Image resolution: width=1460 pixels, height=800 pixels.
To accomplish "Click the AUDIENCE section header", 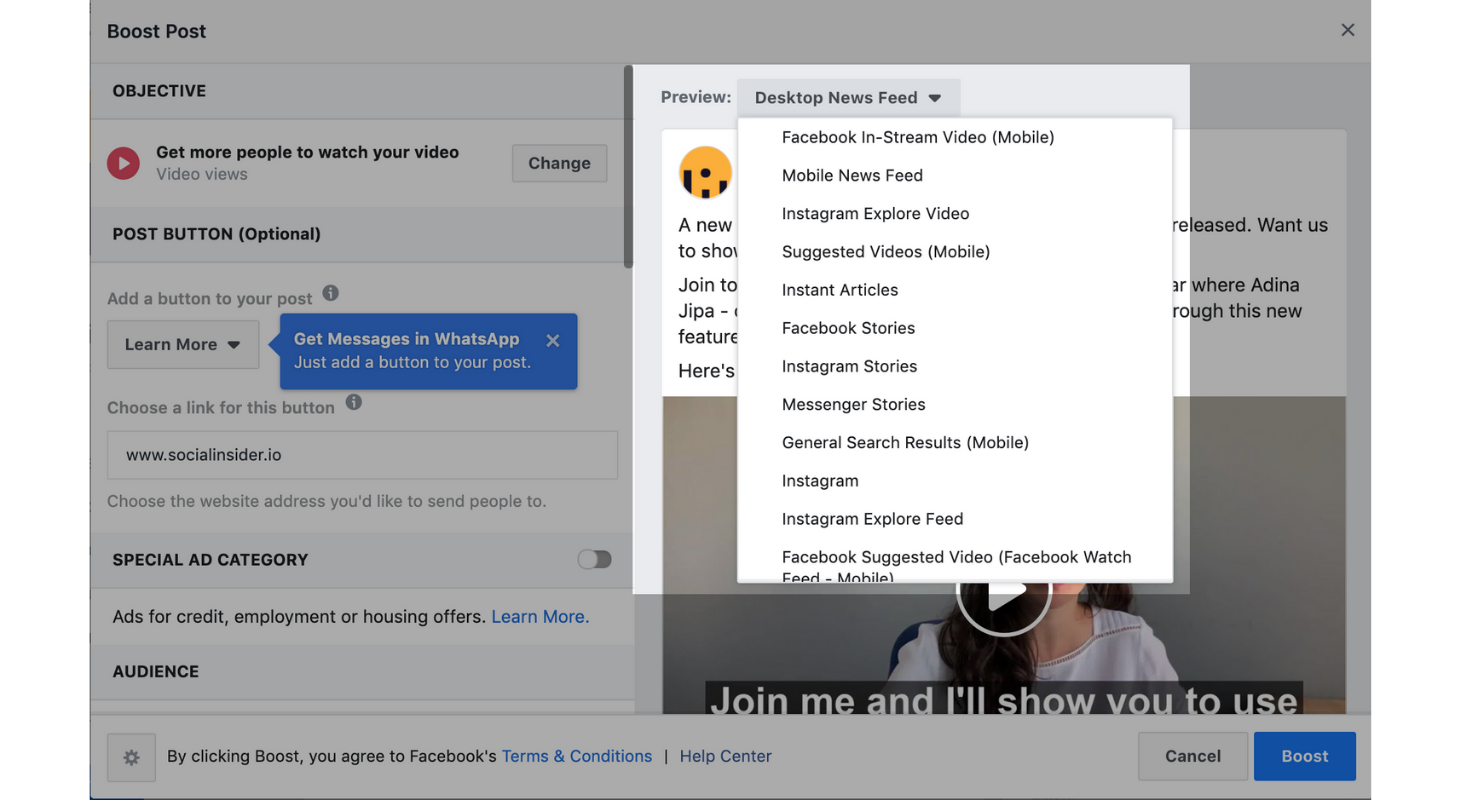I will tap(156, 671).
